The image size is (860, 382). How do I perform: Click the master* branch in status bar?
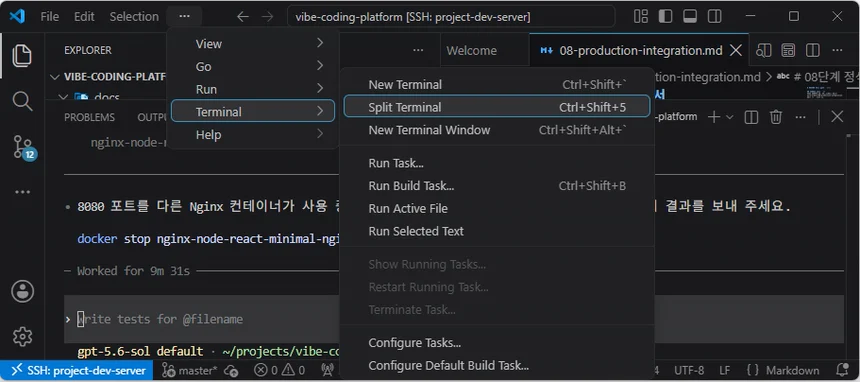pyautogui.click(x=190, y=370)
